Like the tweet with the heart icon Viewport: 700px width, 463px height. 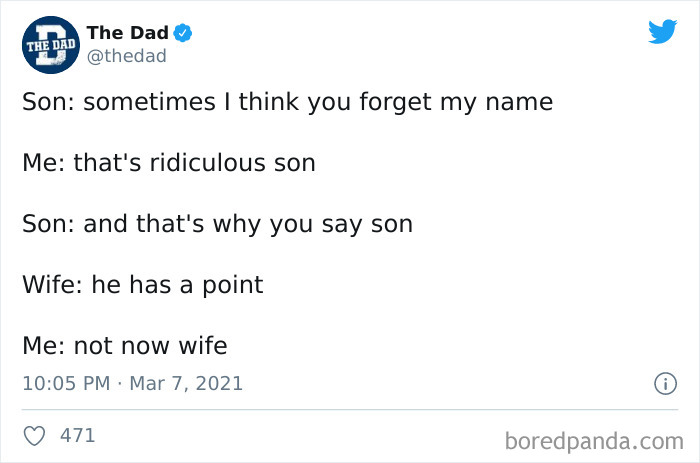[x=35, y=436]
